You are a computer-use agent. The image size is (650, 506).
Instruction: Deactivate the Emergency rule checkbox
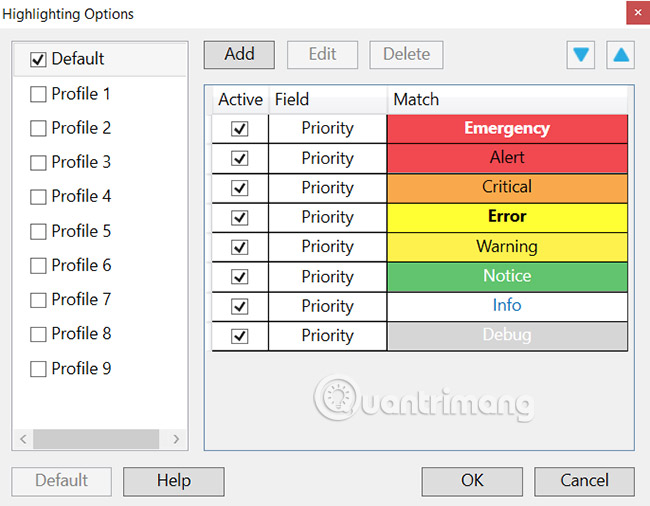(240, 129)
